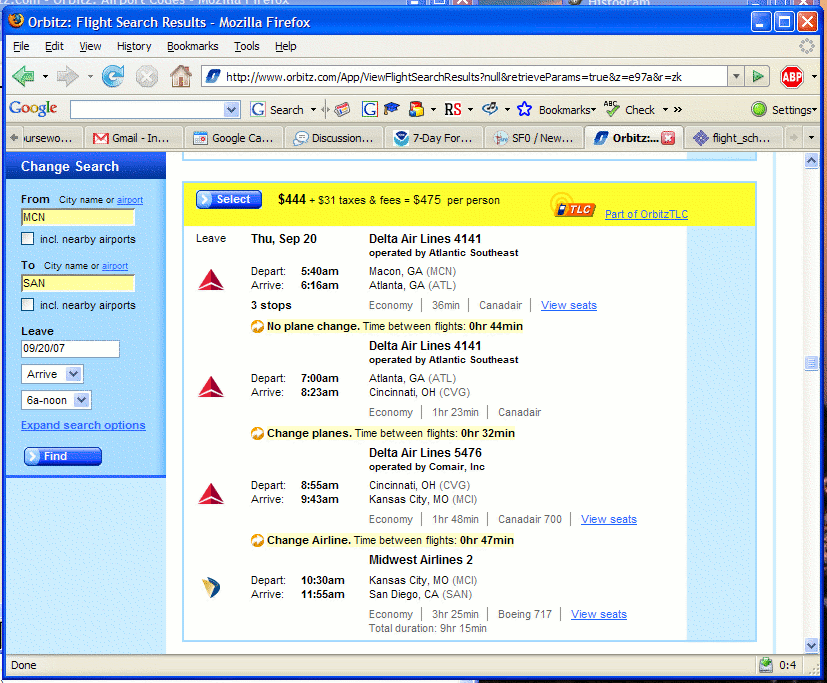Close the Orbitz tab with red X
Image resolution: width=827 pixels, height=683 pixels.
668,138
